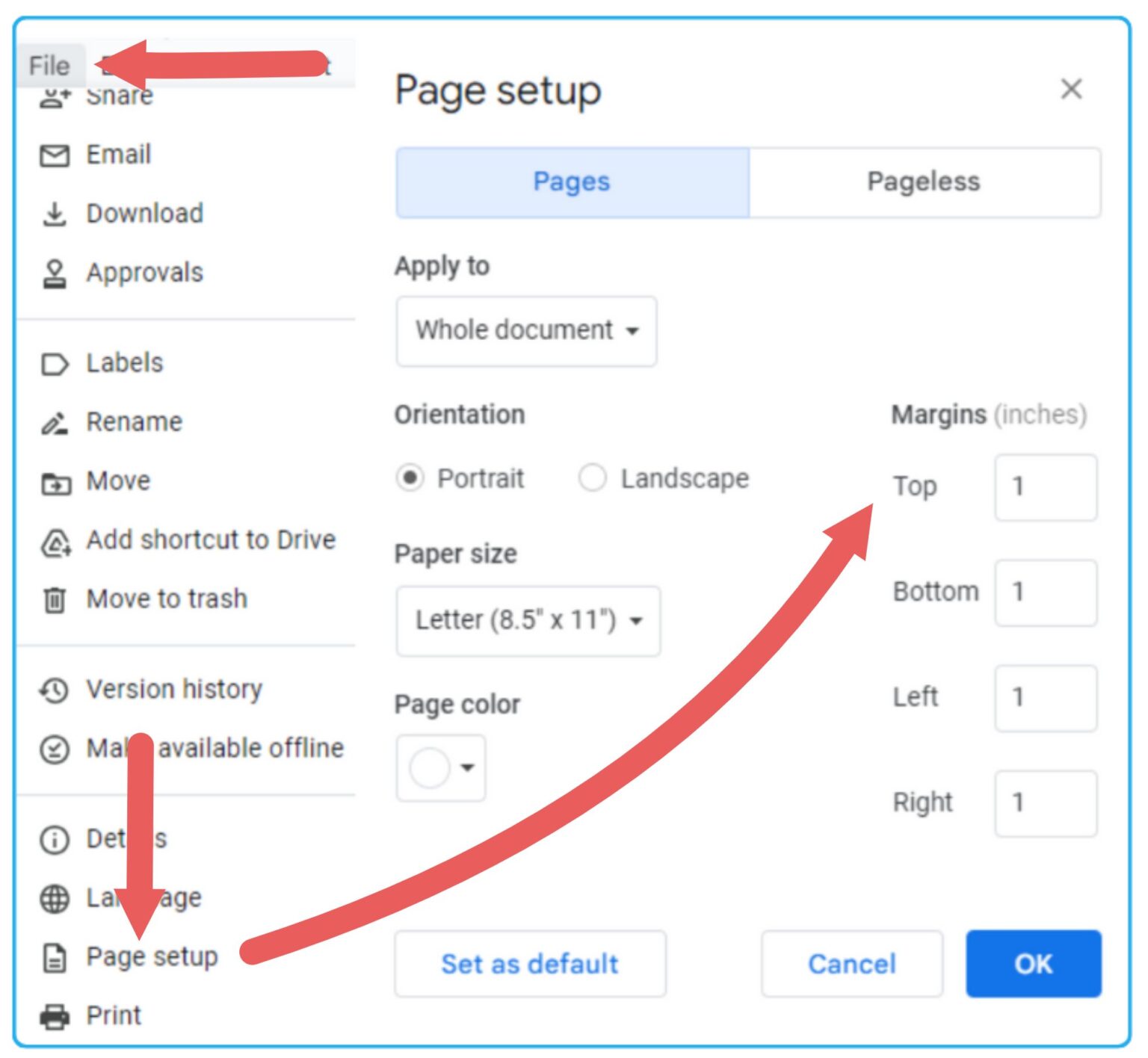Viewport: 1148px width, 1058px height.
Task: Select the Landscape orientation
Action: (x=593, y=478)
